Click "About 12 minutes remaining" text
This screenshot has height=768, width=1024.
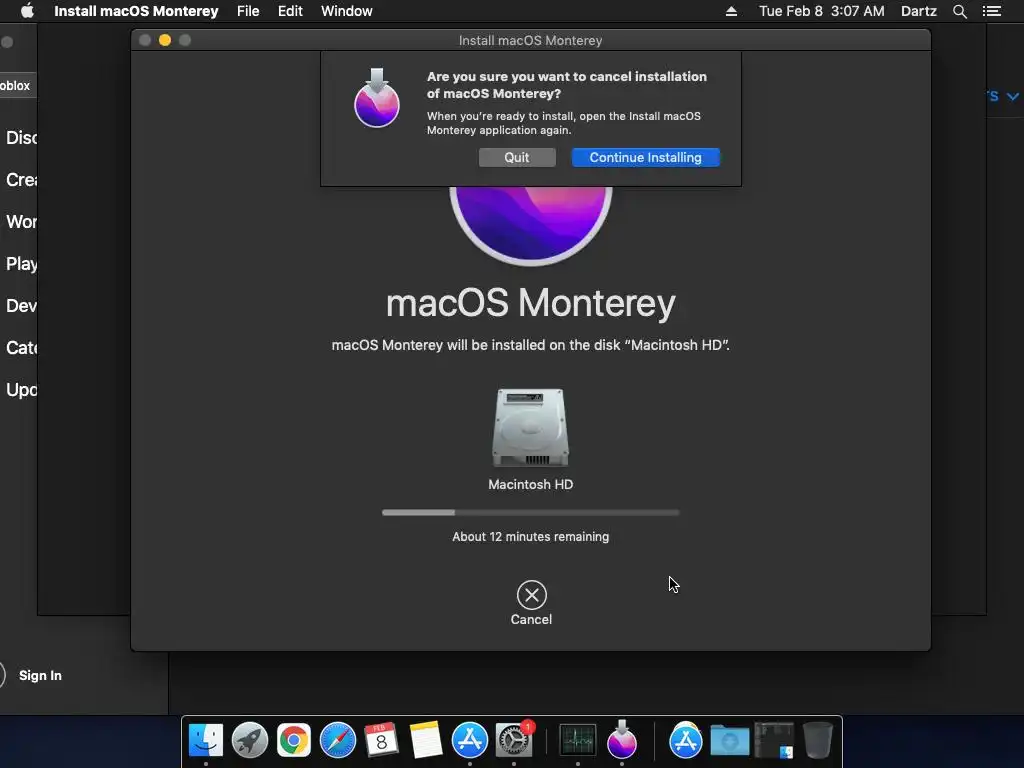530,536
